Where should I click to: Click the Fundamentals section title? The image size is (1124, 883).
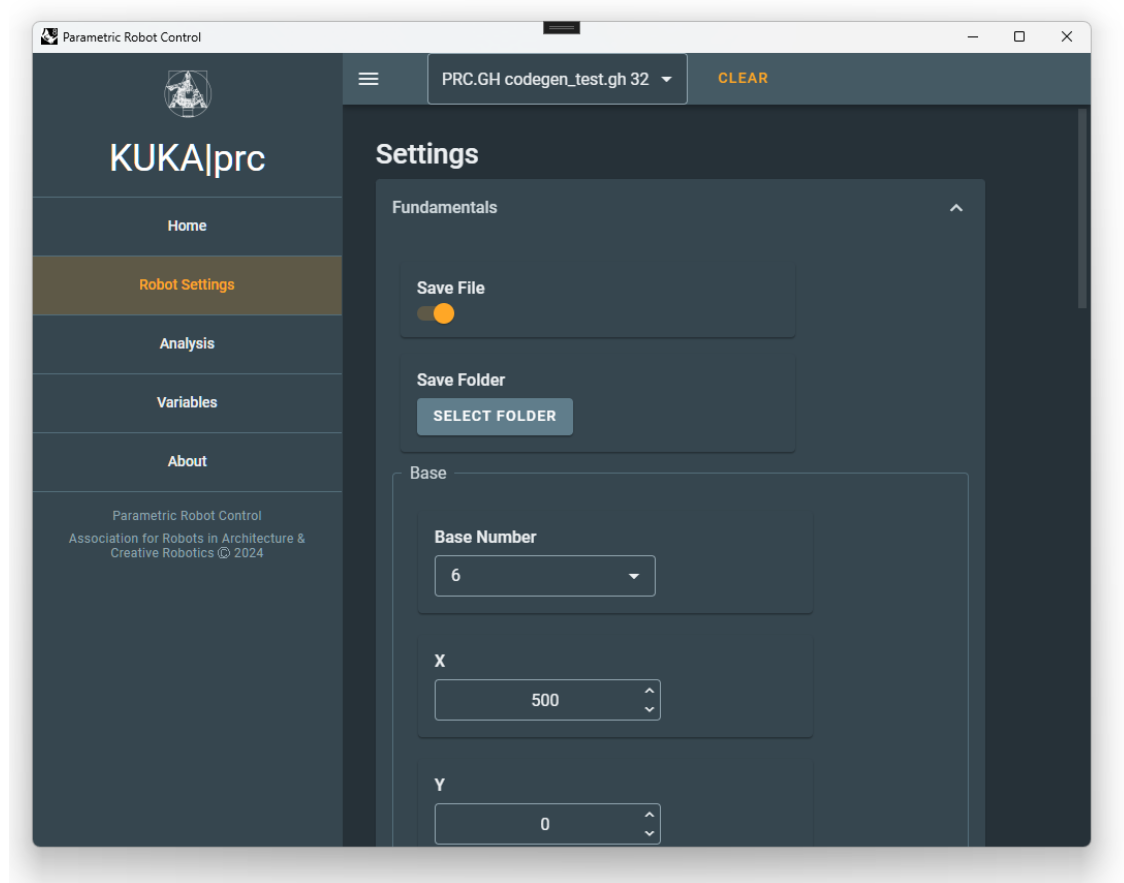(x=444, y=207)
